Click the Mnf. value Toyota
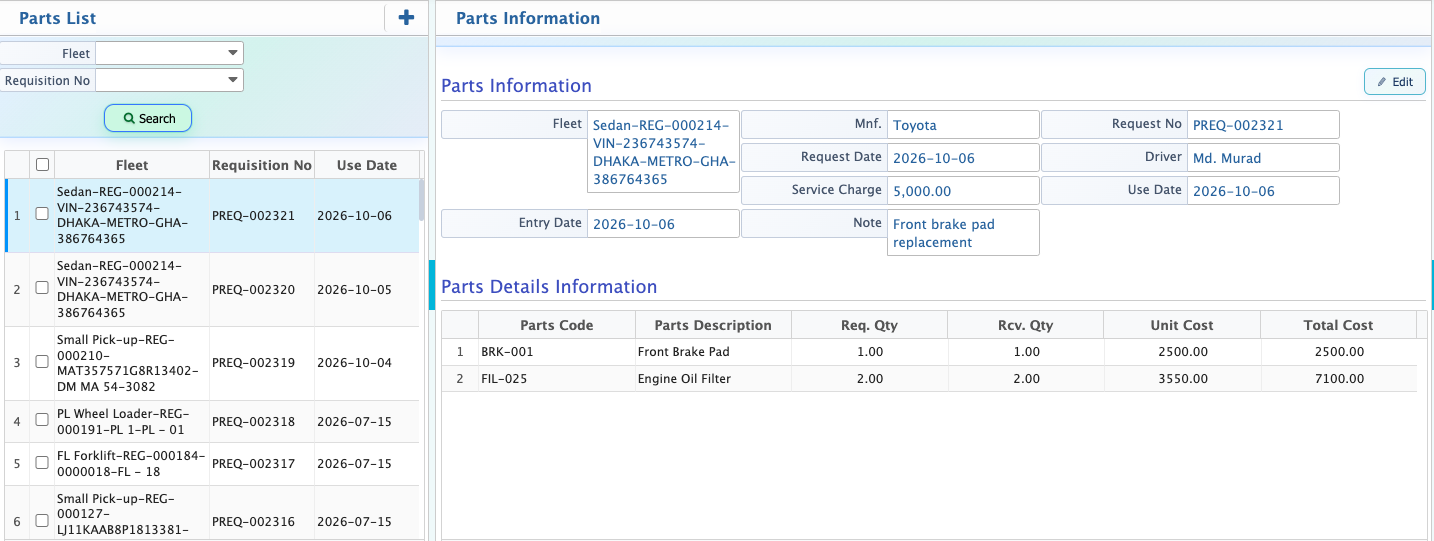The height and width of the screenshot is (541, 1434). (963, 125)
